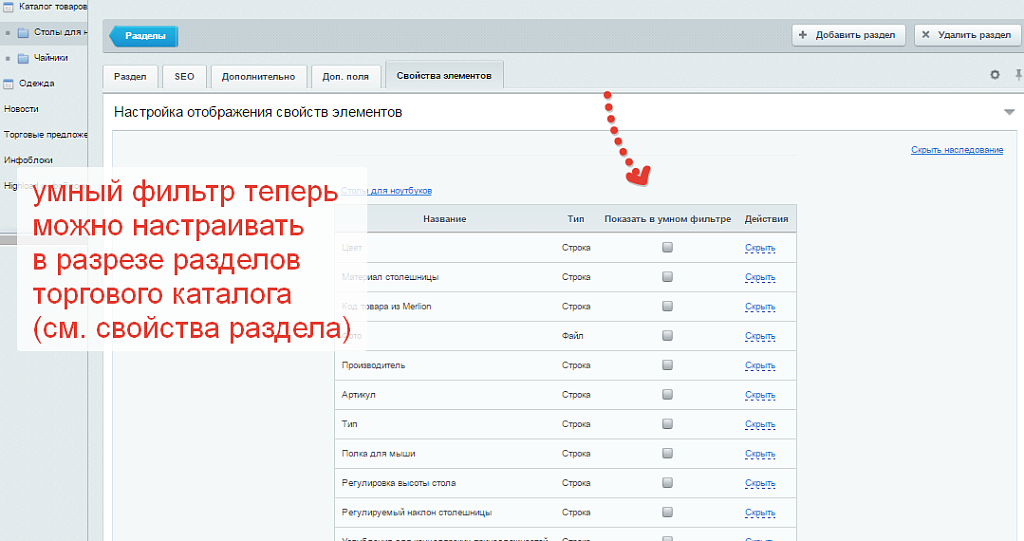Image resolution: width=1024 pixels, height=541 pixels.
Task: Open the Дополнительно tab
Action: click(258, 76)
